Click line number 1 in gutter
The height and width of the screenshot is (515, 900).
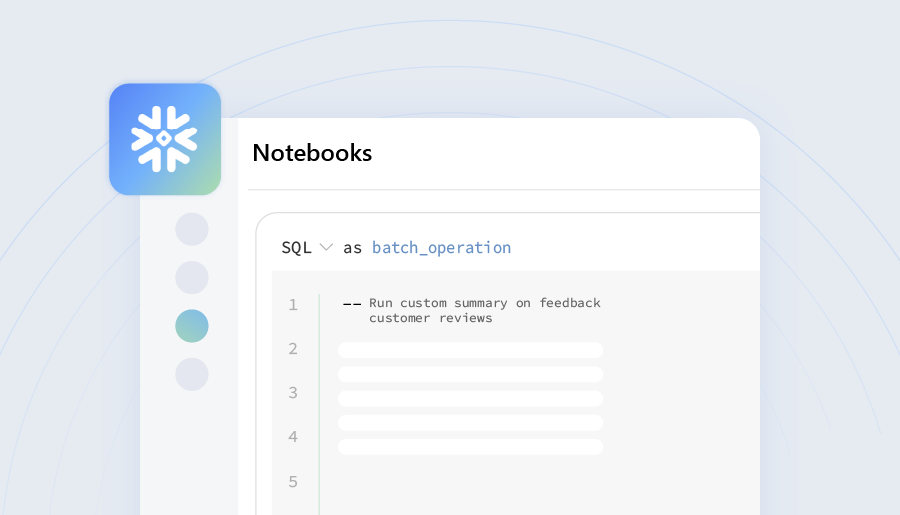[293, 304]
